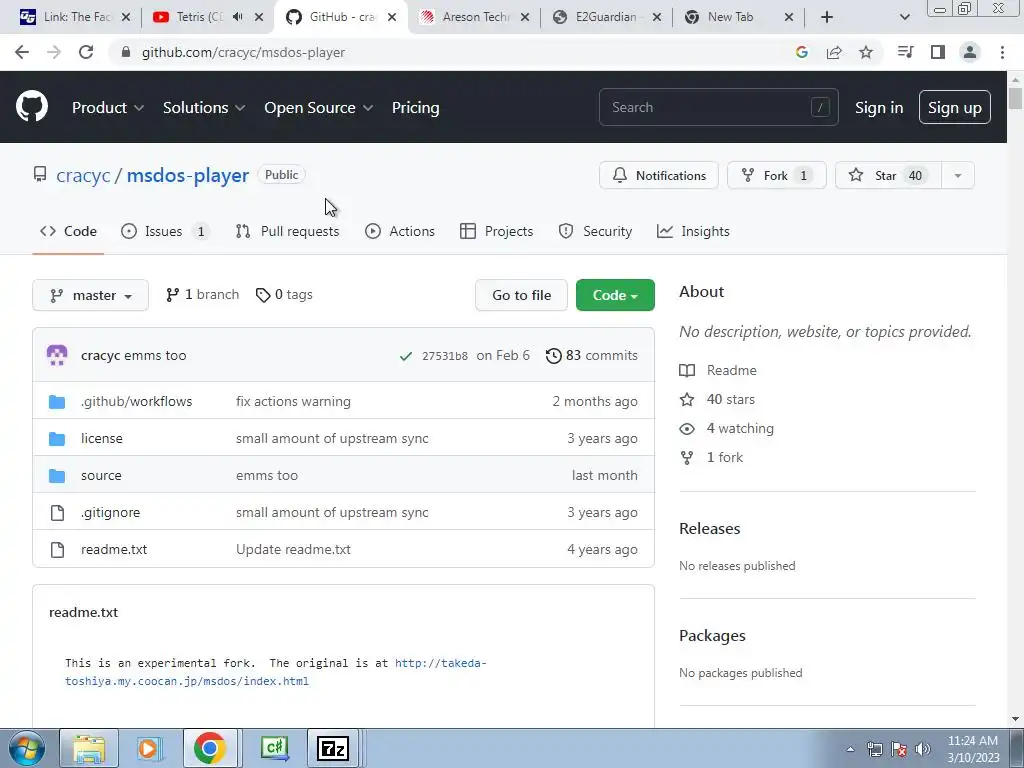Open the Projects tab
The image size is (1024, 768).
tap(496, 231)
